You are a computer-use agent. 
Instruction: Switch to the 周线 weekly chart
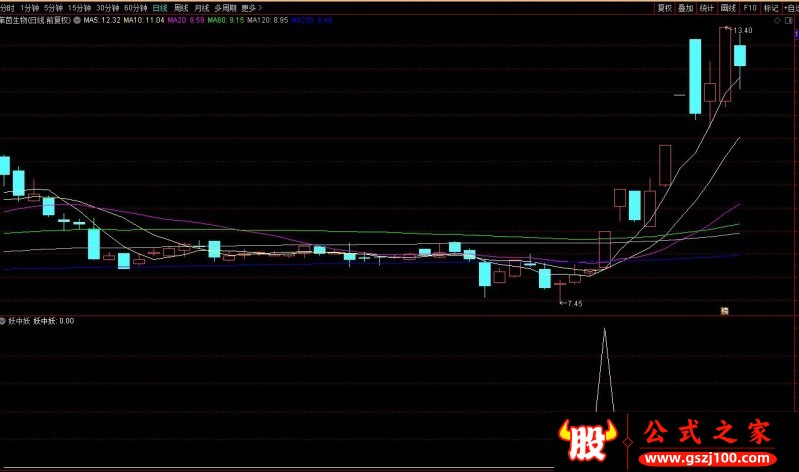coord(181,8)
